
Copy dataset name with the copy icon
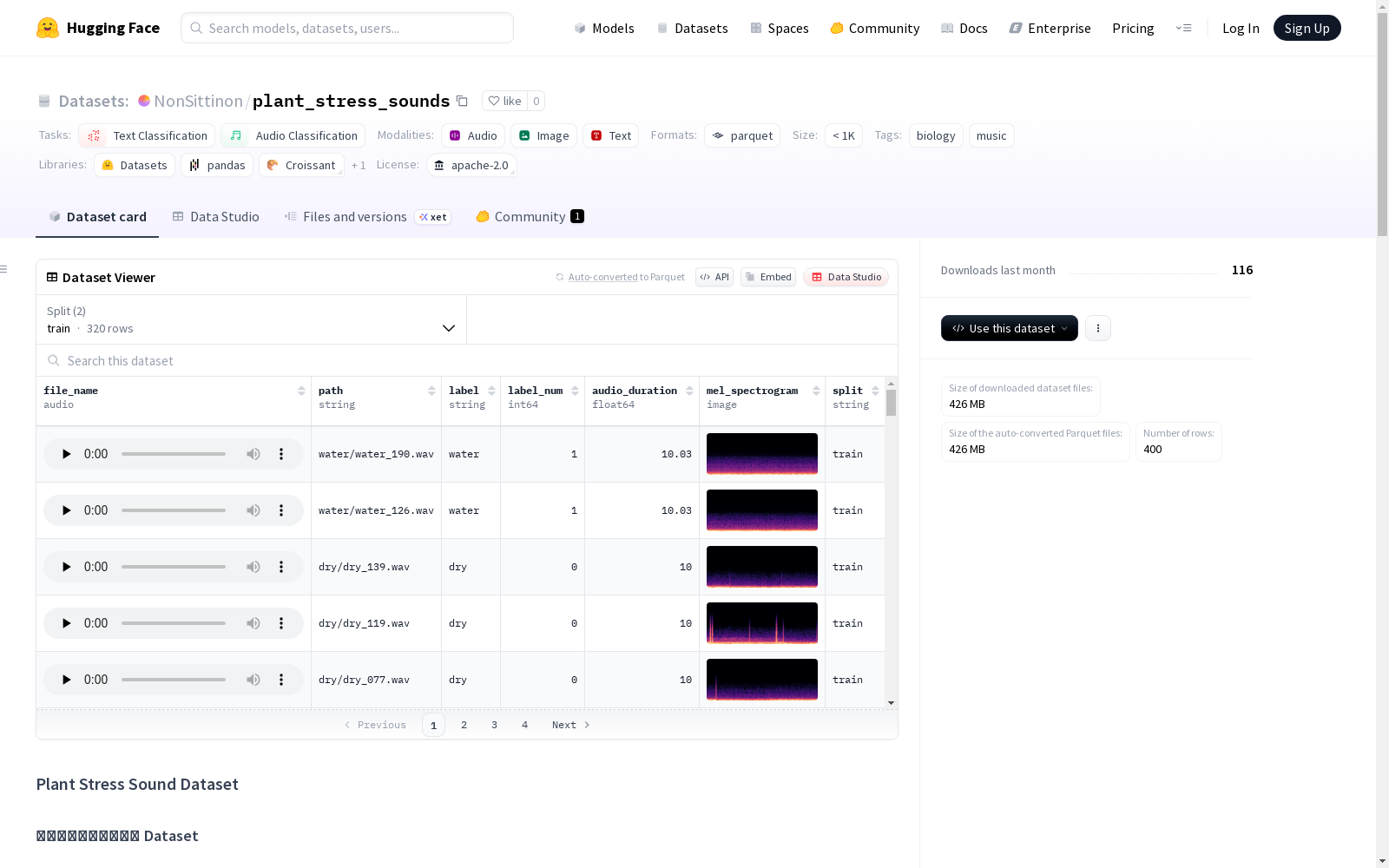click(x=462, y=101)
